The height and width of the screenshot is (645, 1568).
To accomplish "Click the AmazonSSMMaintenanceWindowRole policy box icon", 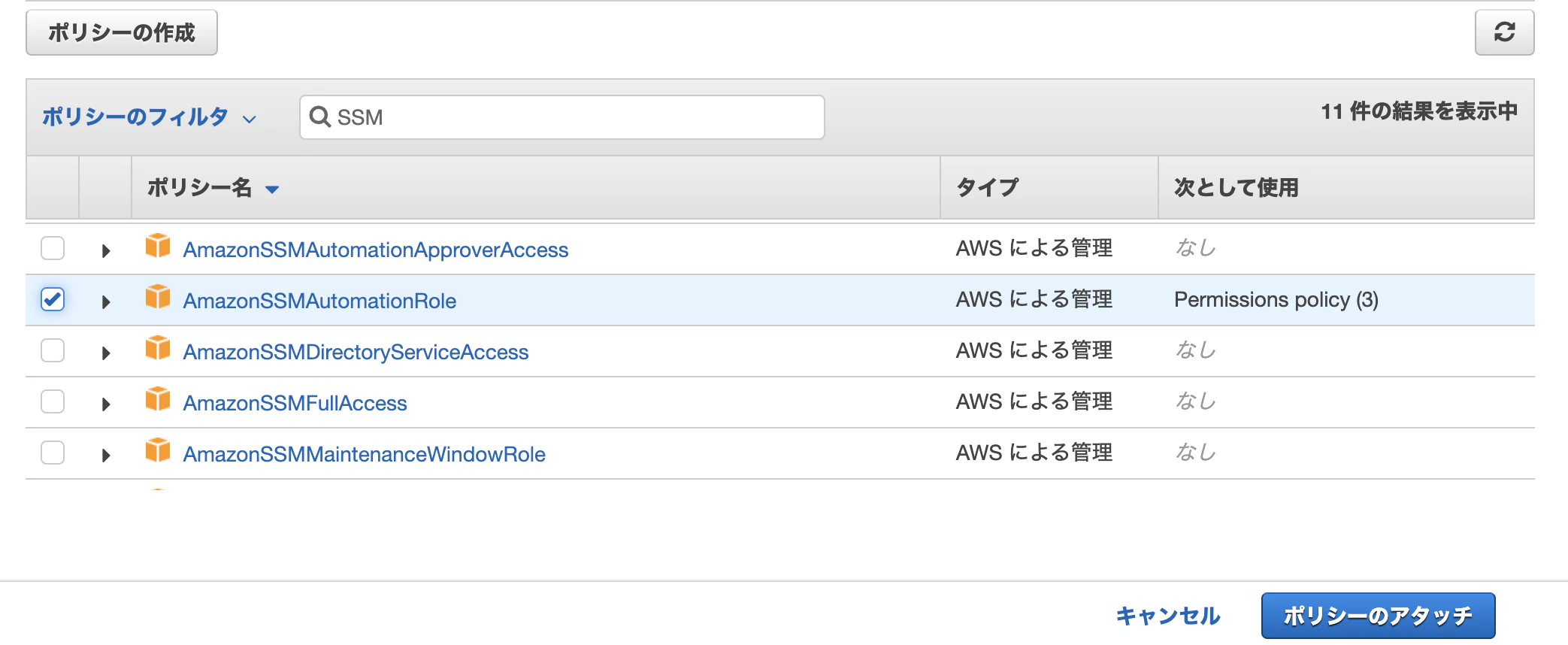I will click(x=158, y=450).
